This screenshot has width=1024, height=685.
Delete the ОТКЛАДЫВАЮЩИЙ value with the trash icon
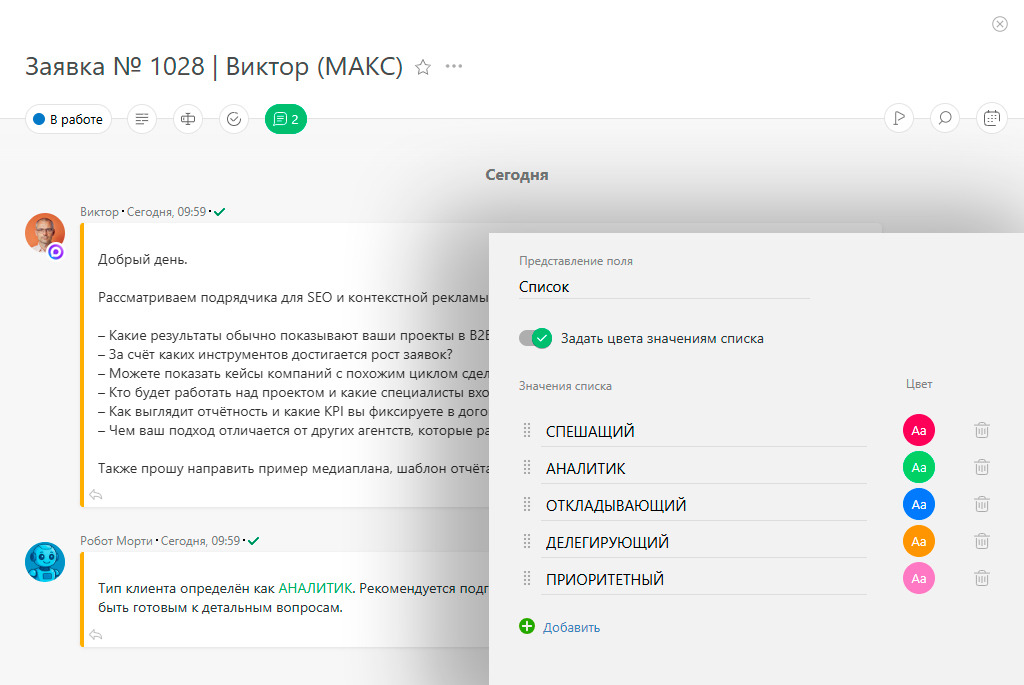click(982, 504)
